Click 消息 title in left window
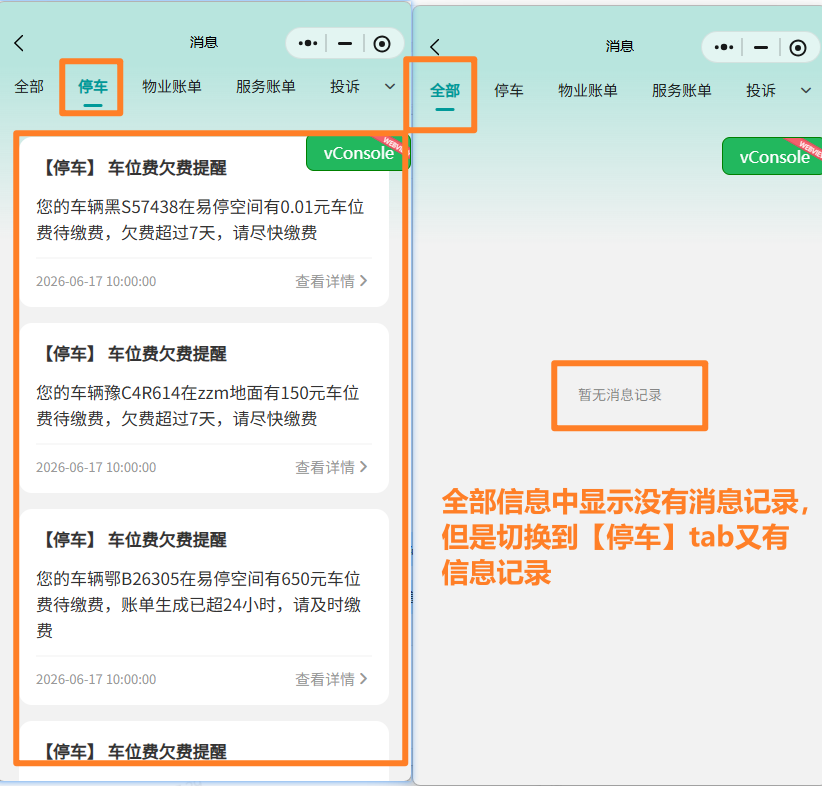 click(x=204, y=42)
